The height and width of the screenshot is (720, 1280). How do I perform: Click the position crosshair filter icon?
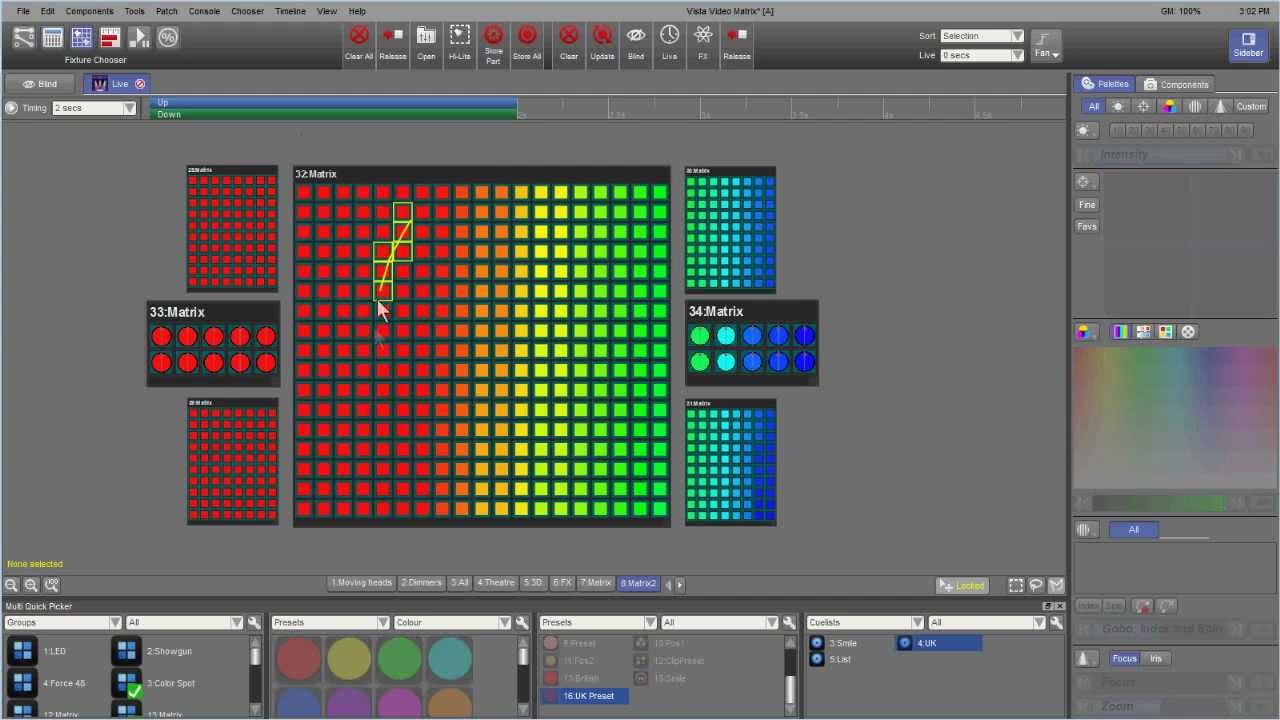tap(1144, 106)
